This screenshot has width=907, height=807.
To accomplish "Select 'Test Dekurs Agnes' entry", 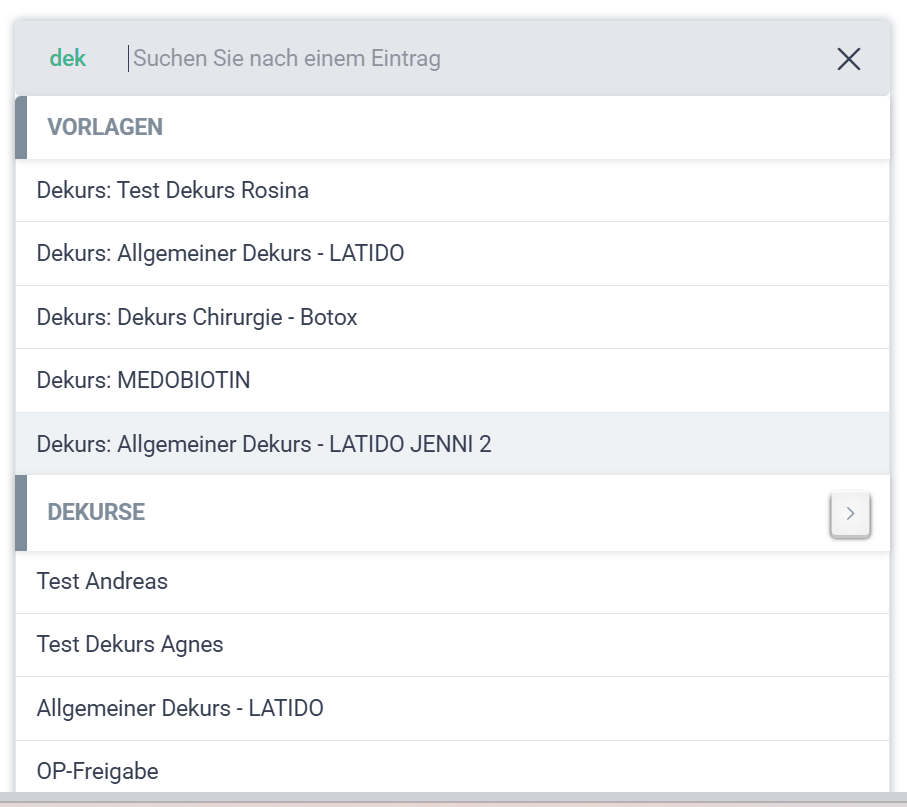I will point(130,645).
